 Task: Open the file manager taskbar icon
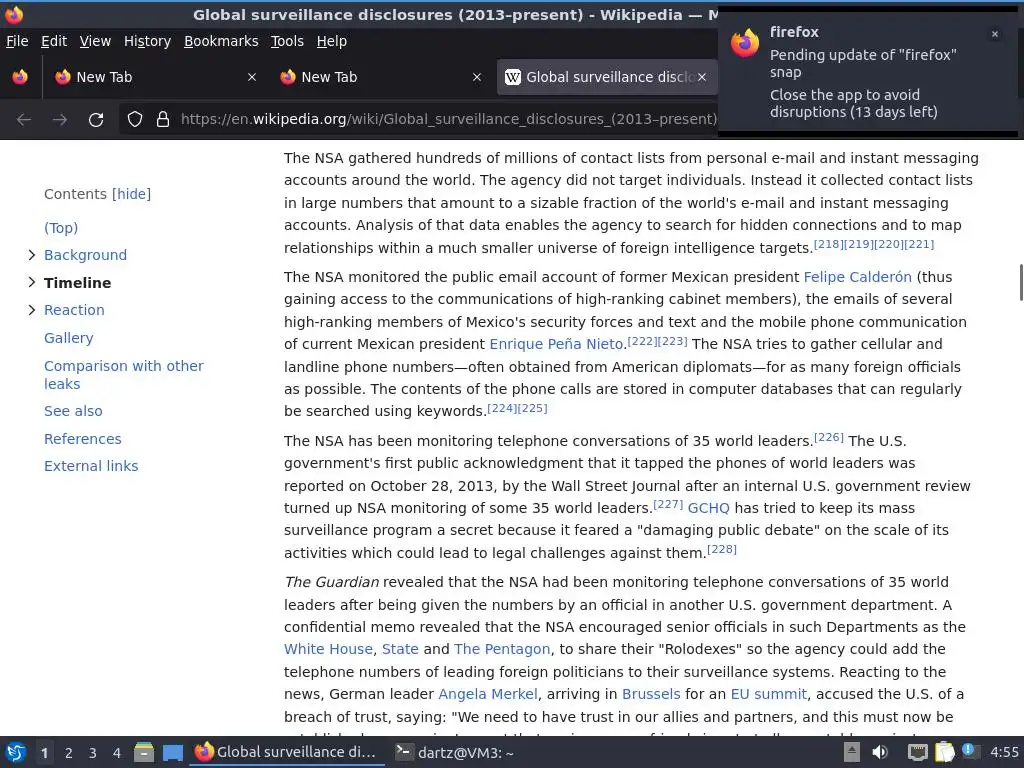tap(144, 753)
